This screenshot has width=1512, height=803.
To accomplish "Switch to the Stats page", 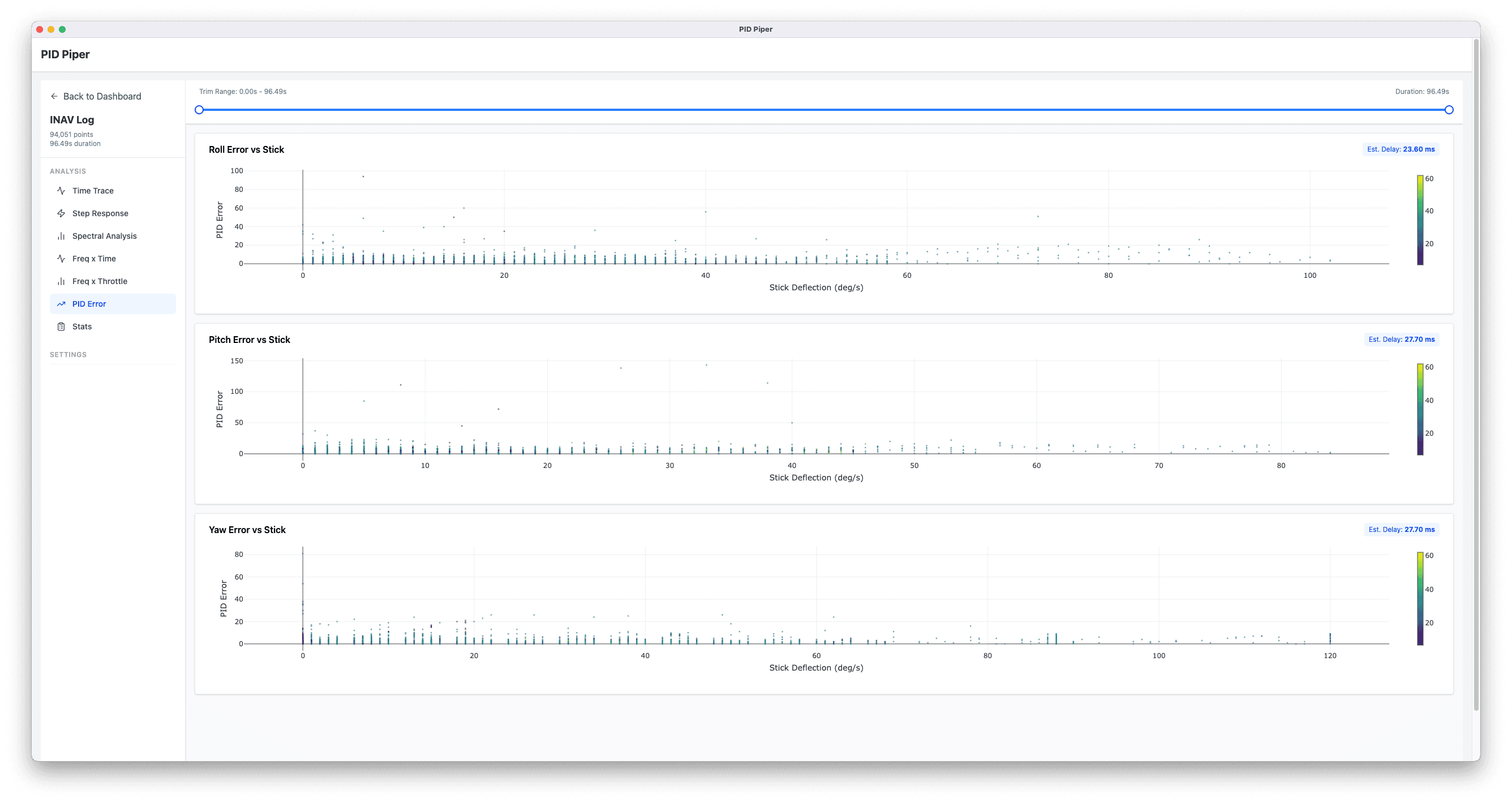I will pyautogui.click(x=81, y=327).
